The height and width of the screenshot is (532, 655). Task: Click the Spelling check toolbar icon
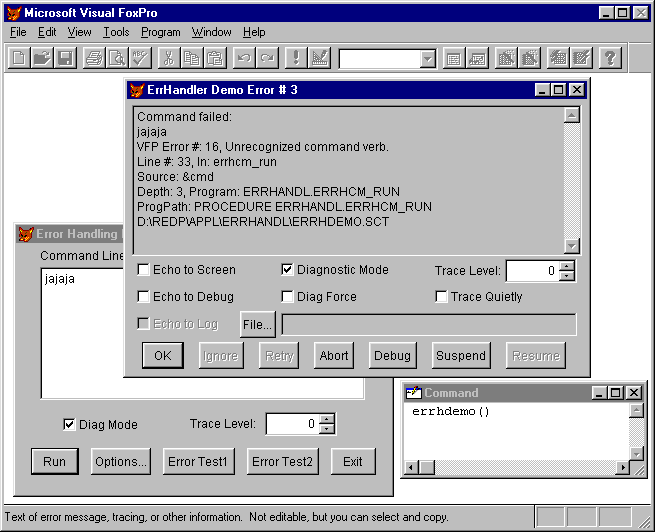(x=140, y=58)
